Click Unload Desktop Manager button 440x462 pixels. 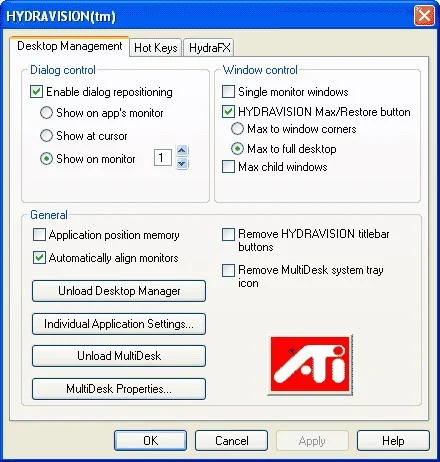pos(119,291)
